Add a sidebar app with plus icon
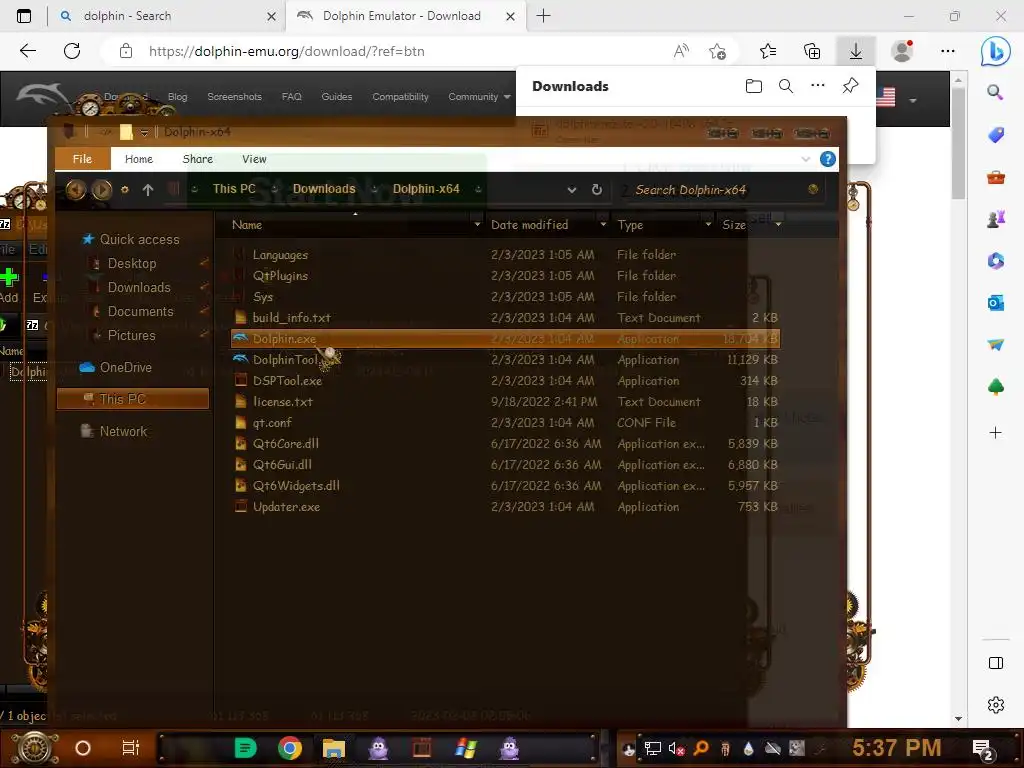 click(995, 432)
